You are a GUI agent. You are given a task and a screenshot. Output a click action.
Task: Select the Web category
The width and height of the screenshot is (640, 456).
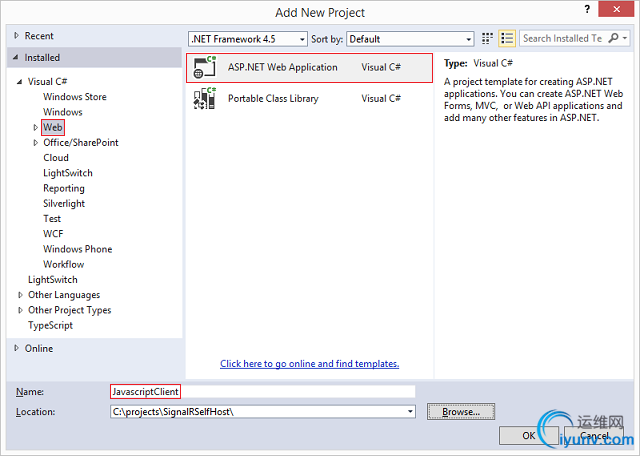tap(53, 127)
